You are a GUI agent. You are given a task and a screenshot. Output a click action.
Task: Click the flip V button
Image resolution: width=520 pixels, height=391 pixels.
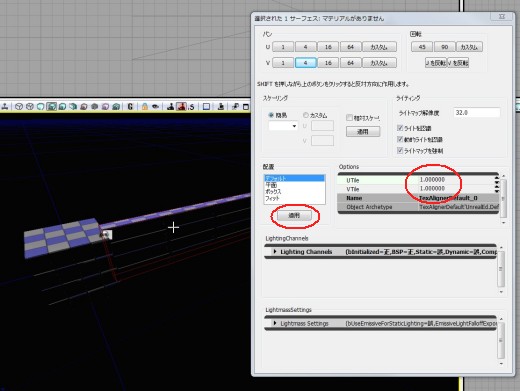click(458, 63)
